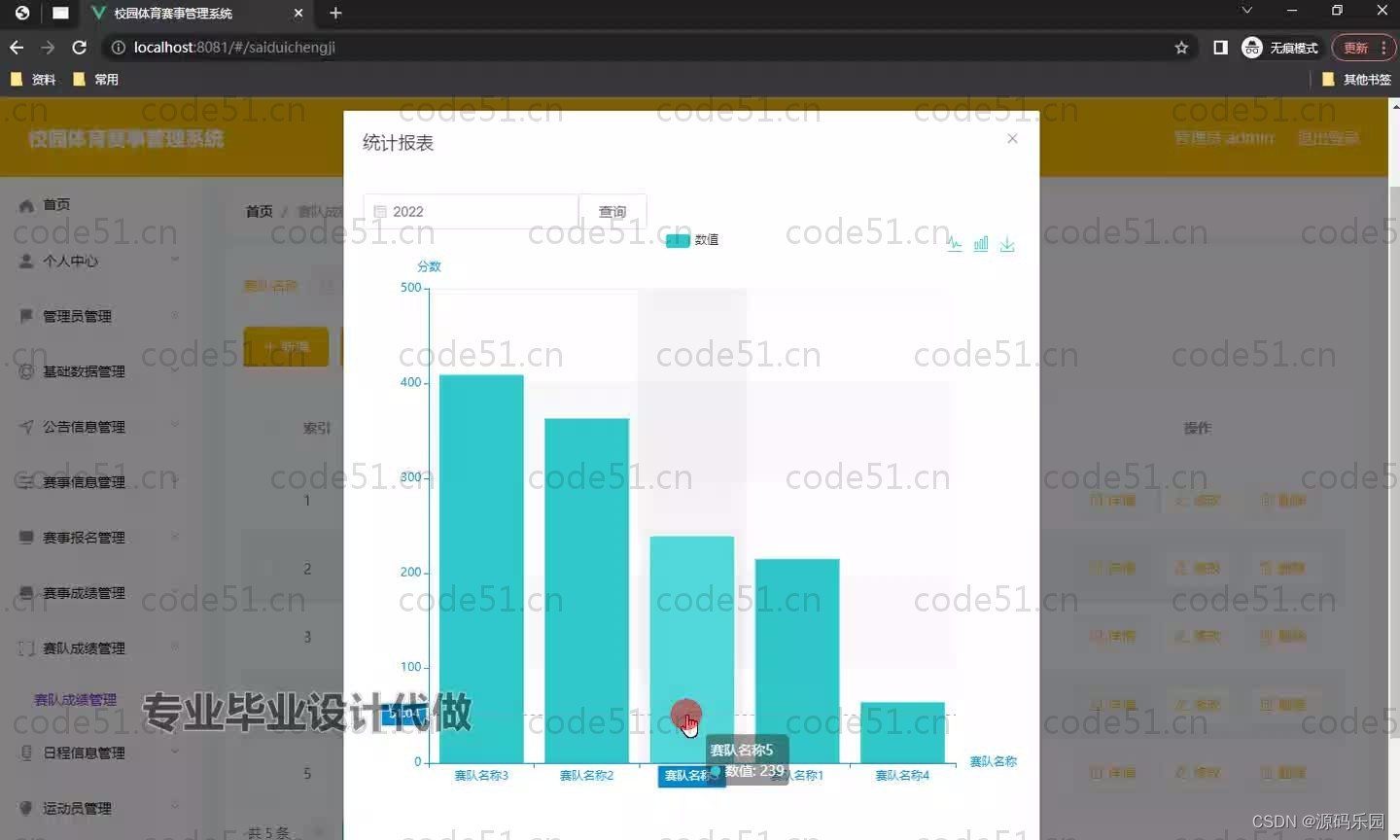The height and width of the screenshot is (840, 1400).
Task: Expand the 日程信息管理 arrow
Action: click(175, 751)
